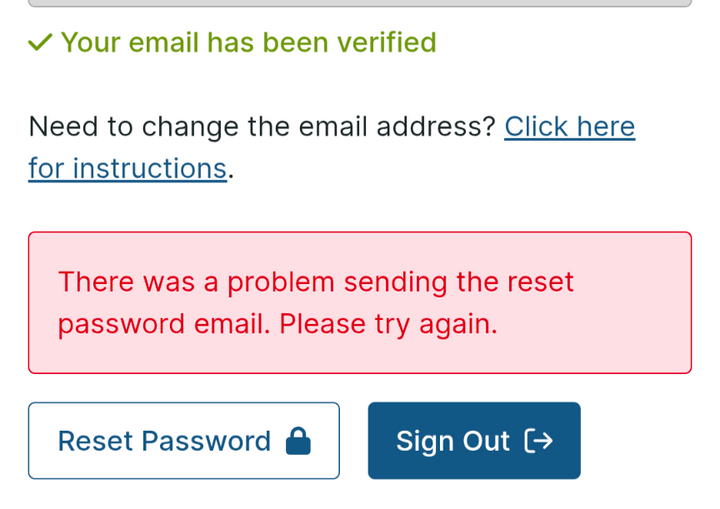Click the word "instructions" in the link
The height and width of the screenshot is (509, 720).
coord(150,169)
